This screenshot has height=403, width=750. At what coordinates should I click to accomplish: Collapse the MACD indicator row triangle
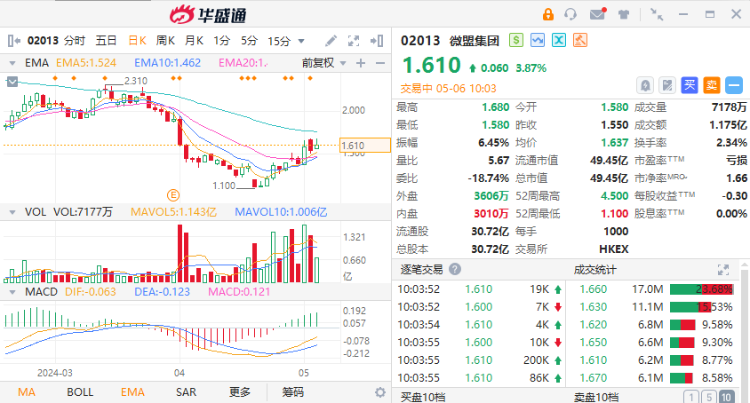(x=12, y=292)
